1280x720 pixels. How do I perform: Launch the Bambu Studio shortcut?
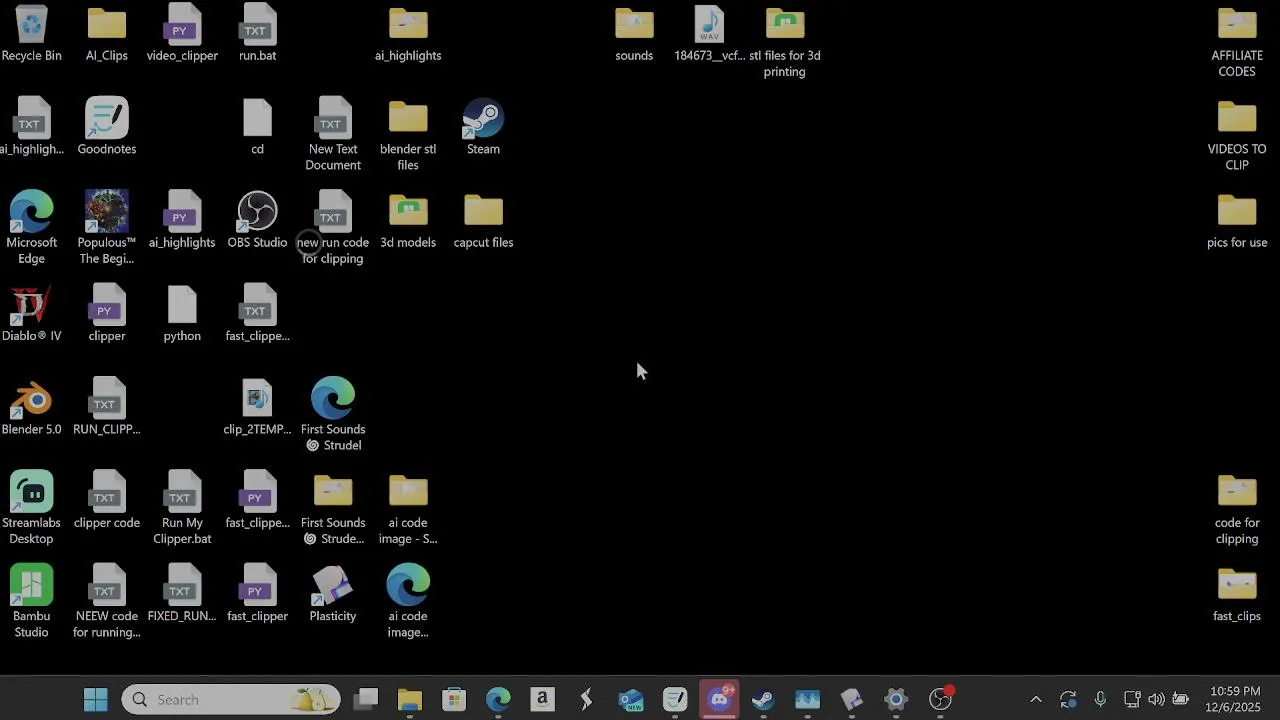click(32, 601)
